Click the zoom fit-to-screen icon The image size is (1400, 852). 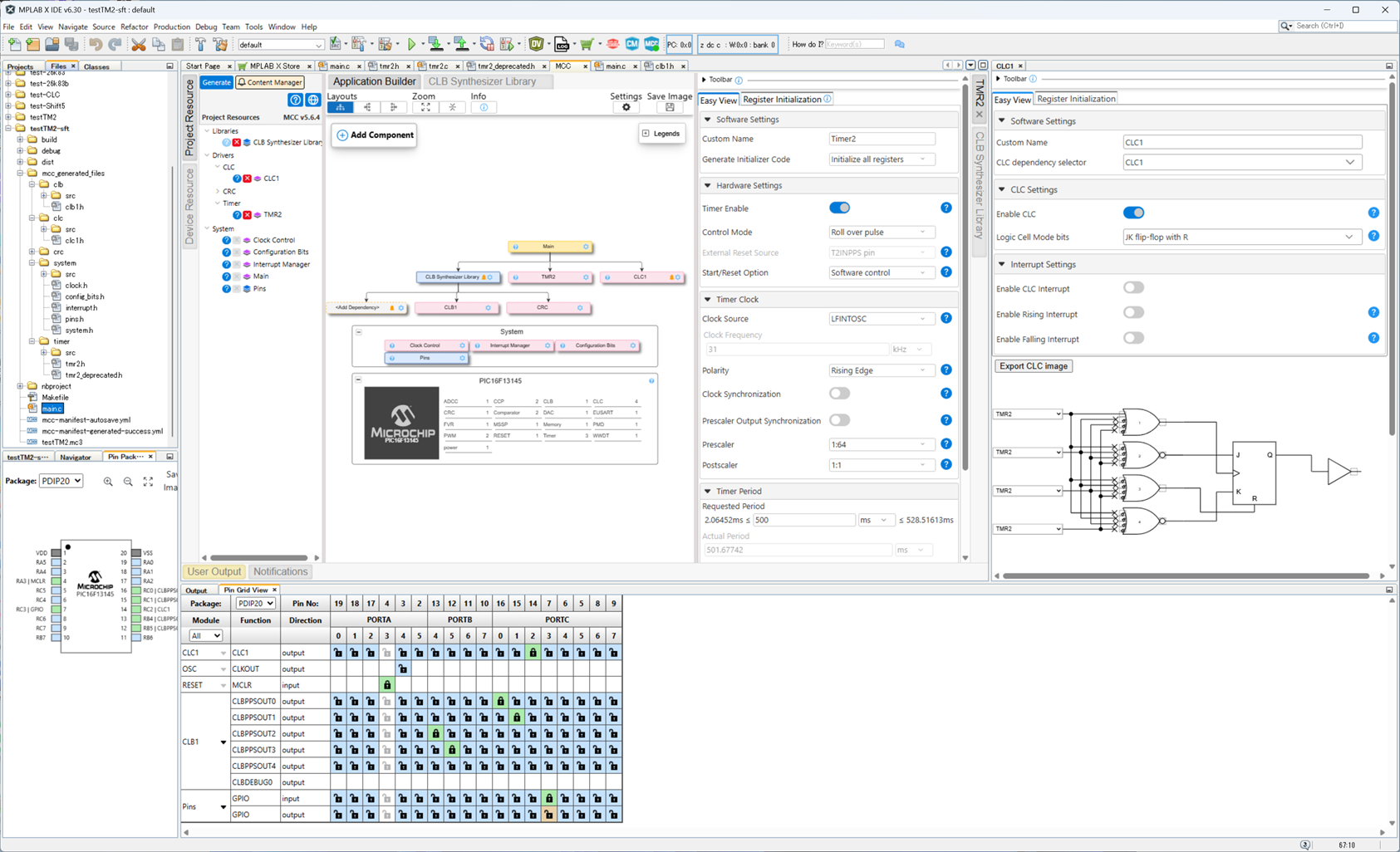pyautogui.click(x=425, y=107)
